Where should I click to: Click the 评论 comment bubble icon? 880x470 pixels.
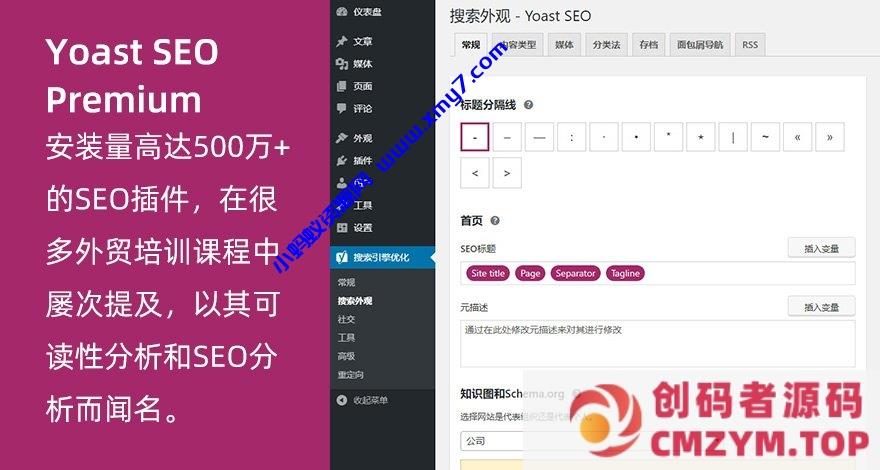pyautogui.click(x=342, y=108)
